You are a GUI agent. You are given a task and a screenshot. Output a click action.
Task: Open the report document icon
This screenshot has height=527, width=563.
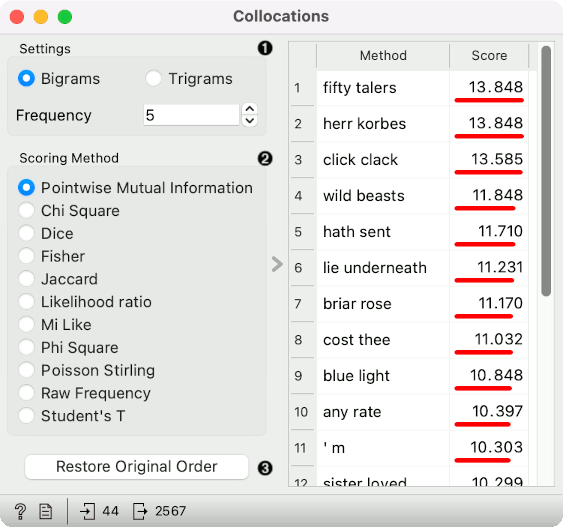[46, 511]
